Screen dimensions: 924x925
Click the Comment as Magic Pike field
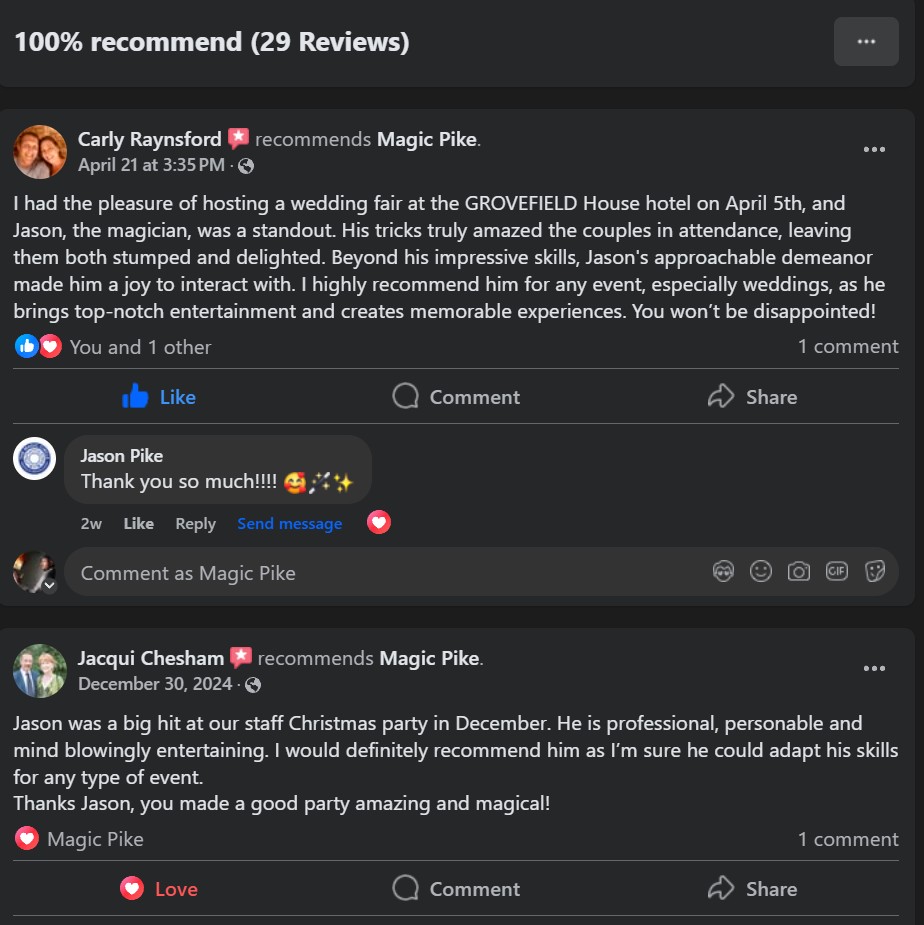click(x=389, y=573)
